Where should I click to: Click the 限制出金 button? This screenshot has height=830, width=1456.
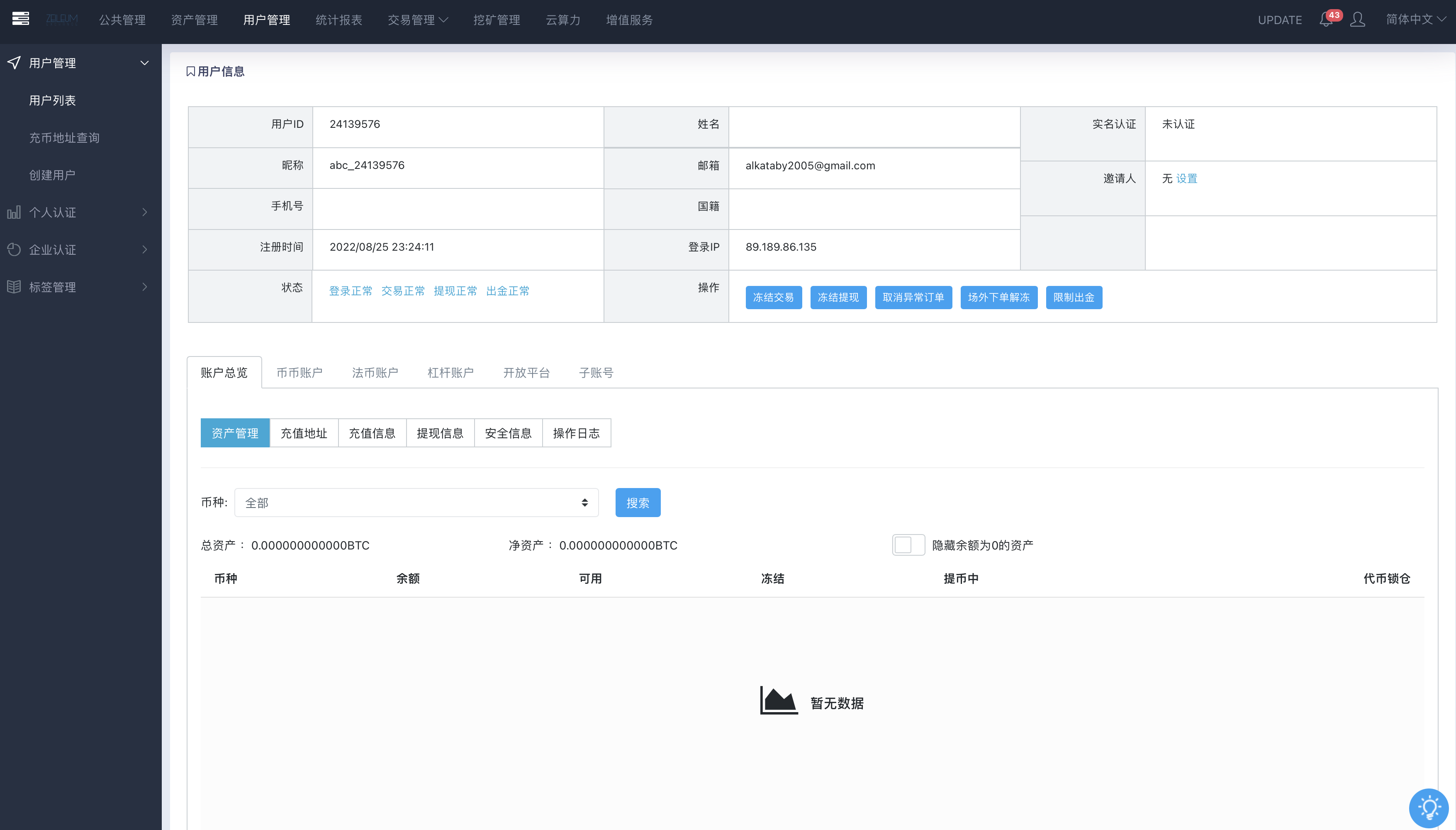pyautogui.click(x=1074, y=298)
